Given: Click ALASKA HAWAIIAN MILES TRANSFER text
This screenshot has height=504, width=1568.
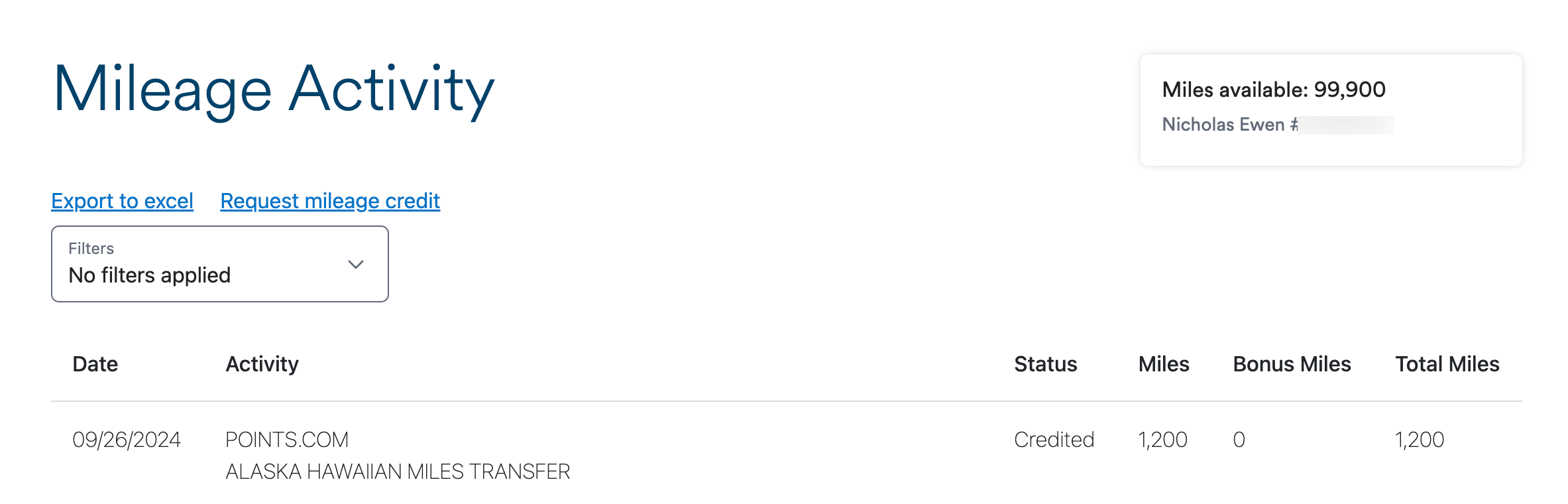Looking at the screenshot, I should (398, 472).
